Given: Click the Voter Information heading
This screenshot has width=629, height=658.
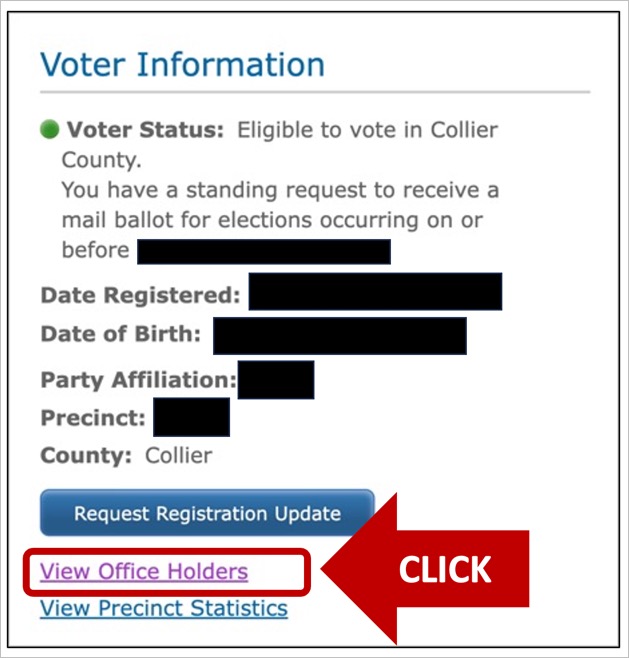Looking at the screenshot, I should tap(182, 65).
